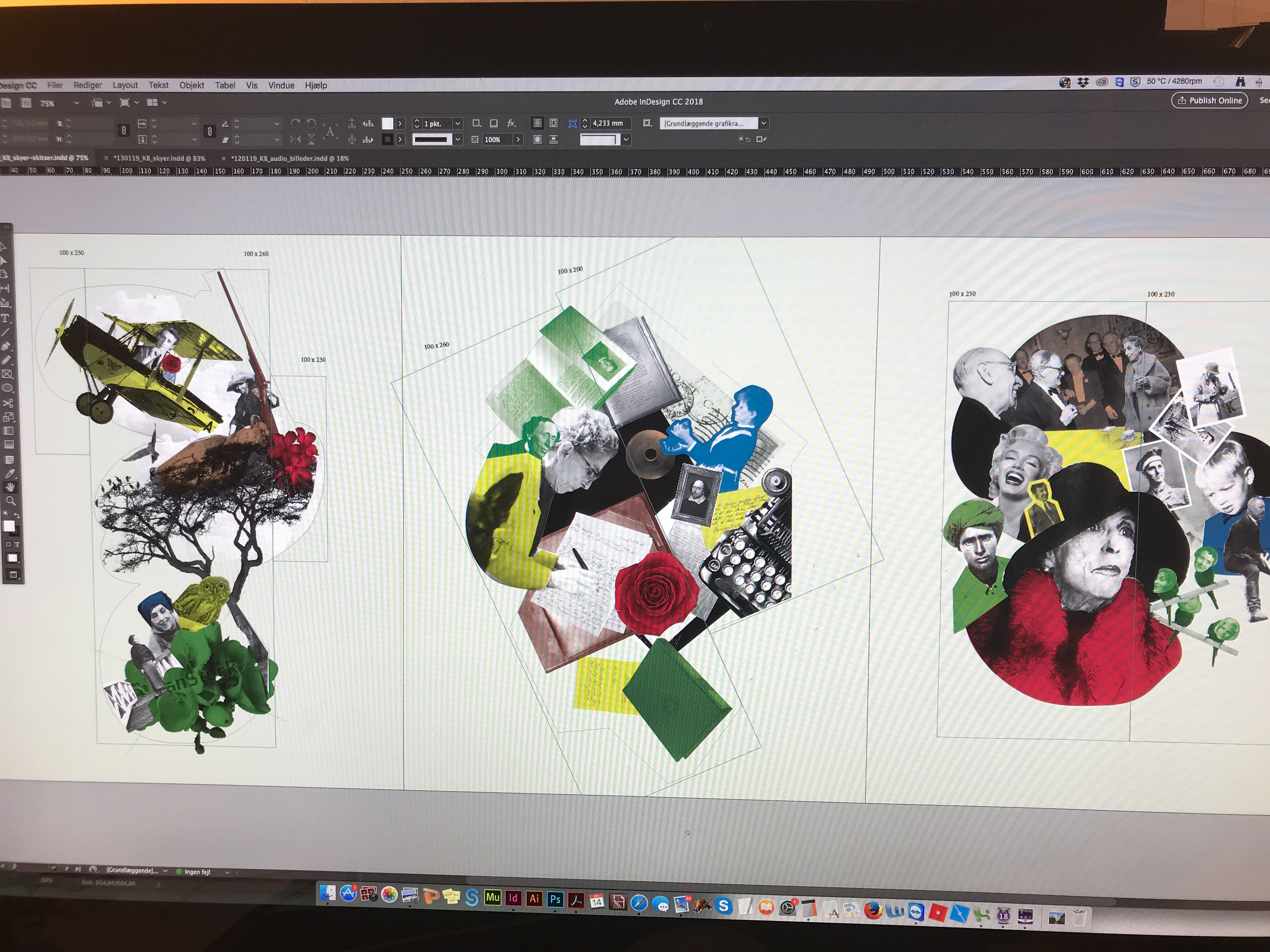Expand the stroke weight 1 pkt. dropdown
The width and height of the screenshot is (1270, 952).
[x=458, y=123]
